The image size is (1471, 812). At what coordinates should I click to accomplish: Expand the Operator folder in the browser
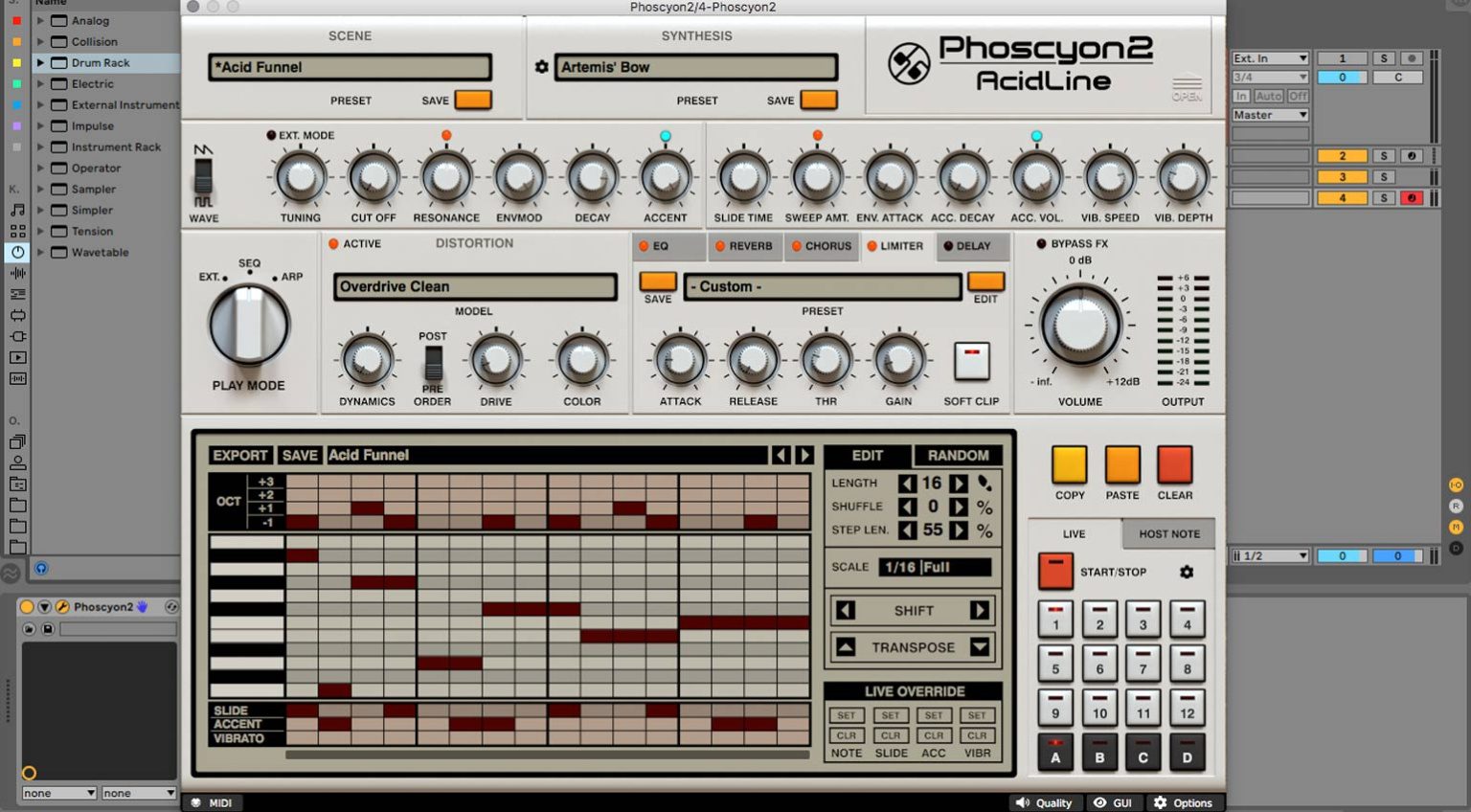coord(40,168)
